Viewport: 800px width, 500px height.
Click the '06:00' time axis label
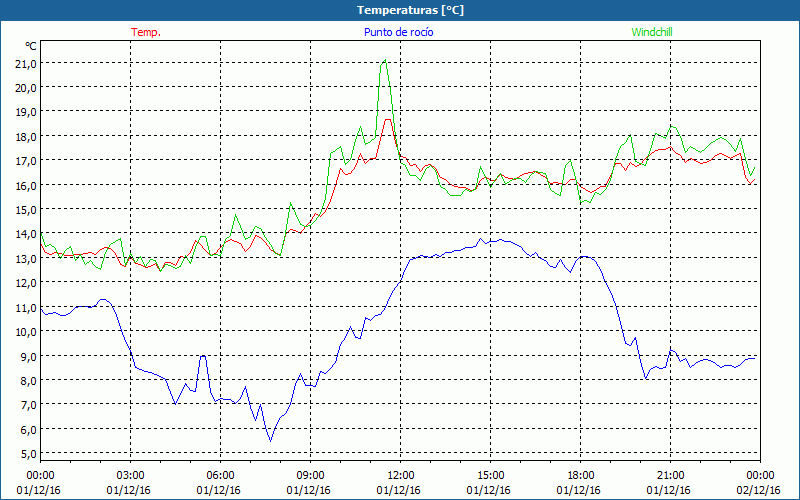click(x=220, y=476)
